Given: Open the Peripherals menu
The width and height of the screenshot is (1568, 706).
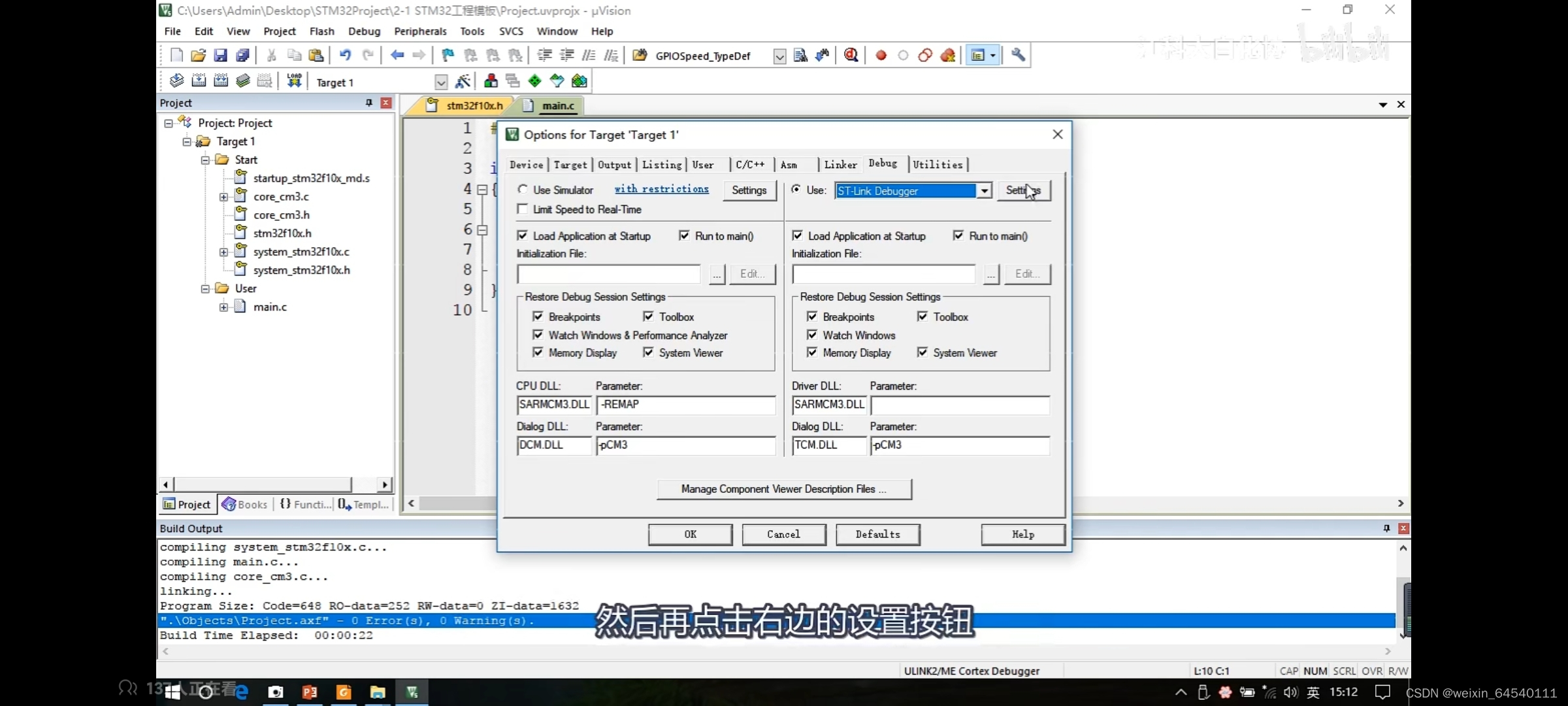Looking at the screenshot, I should point(420,31).
